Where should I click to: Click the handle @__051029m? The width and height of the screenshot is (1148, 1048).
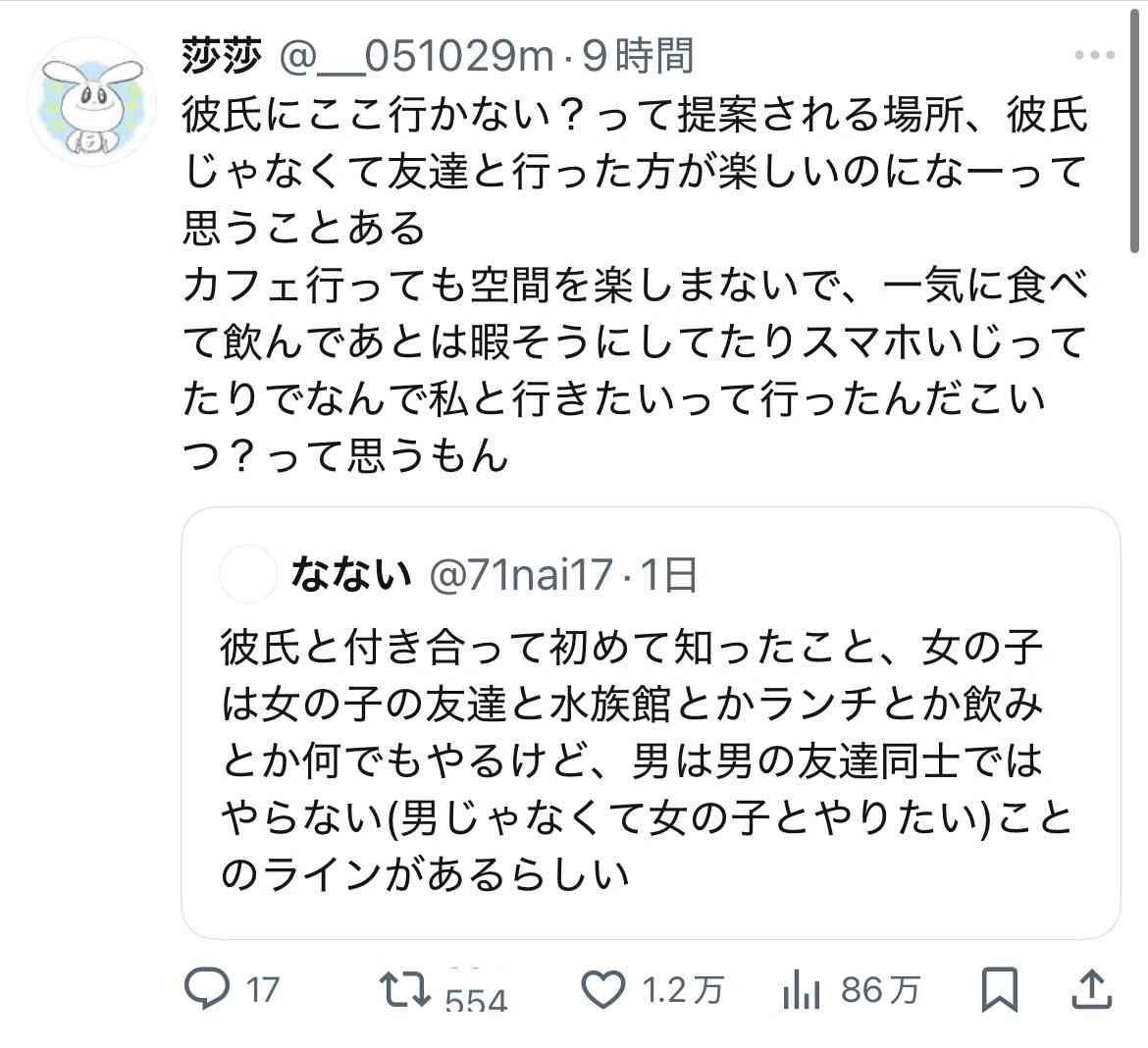click(417, 57)
